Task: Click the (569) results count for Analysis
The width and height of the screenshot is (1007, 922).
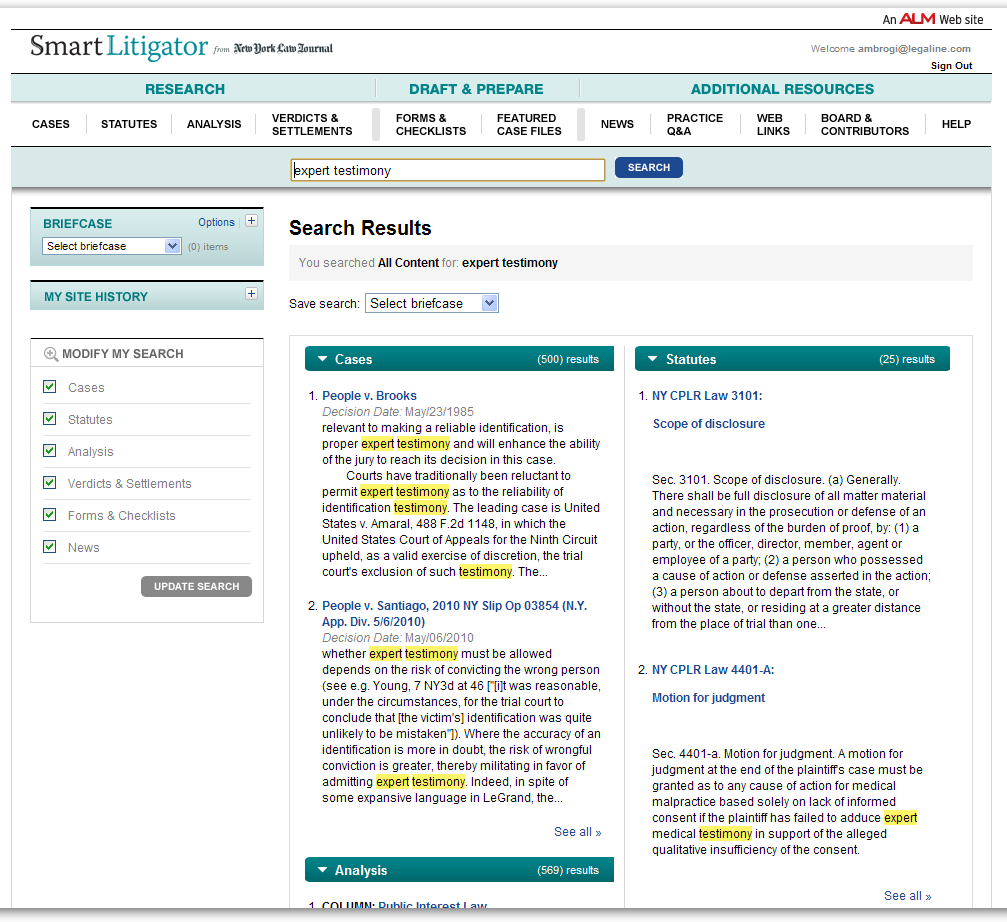Action: pyautogui.click(x=568, y=871)
